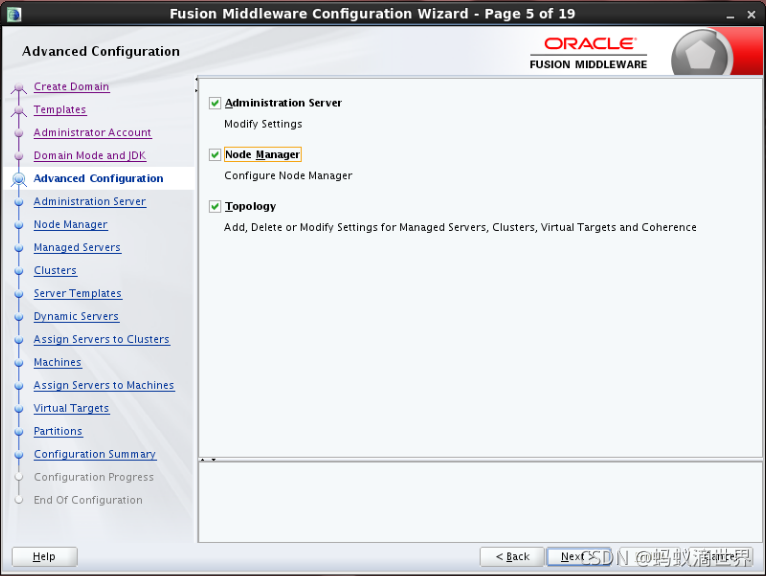Open Administration Server in the step list
This screenshot has height=576, width=766.
[x=89, y=201]
